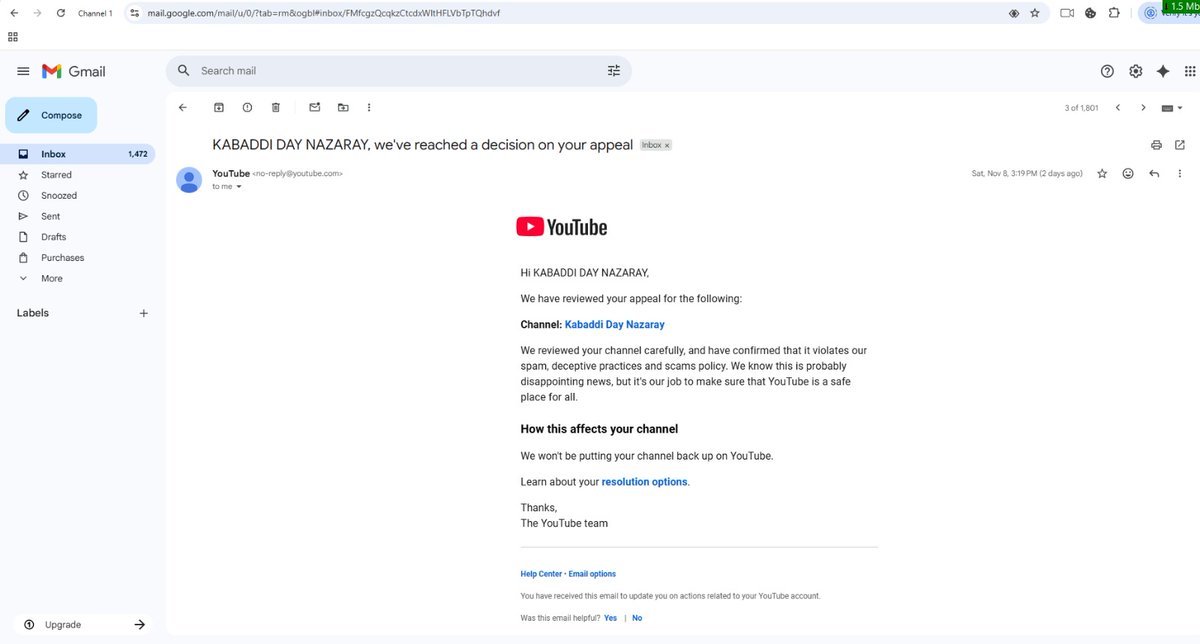
Task: Report this email as spam
Action: pos(247,107)
